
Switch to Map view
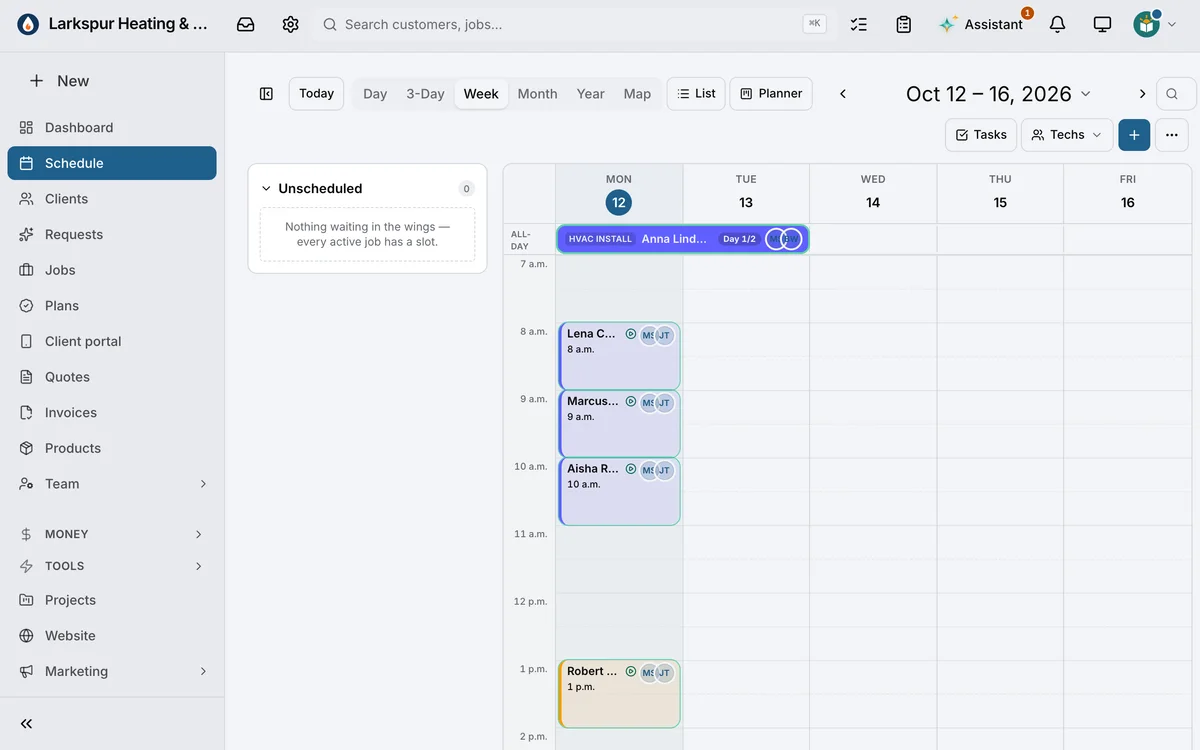[x=637, y=94]
